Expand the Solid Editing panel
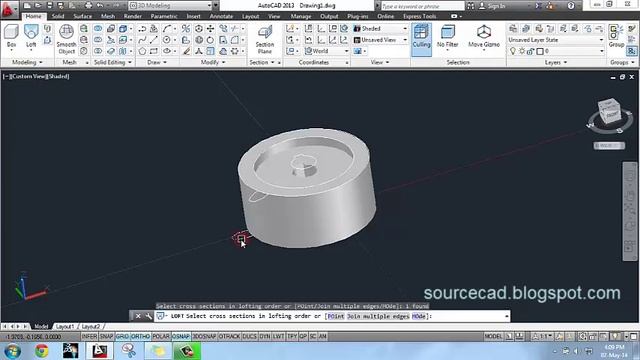The width and height of the screenshot is (640, 360). pos(113,62)
